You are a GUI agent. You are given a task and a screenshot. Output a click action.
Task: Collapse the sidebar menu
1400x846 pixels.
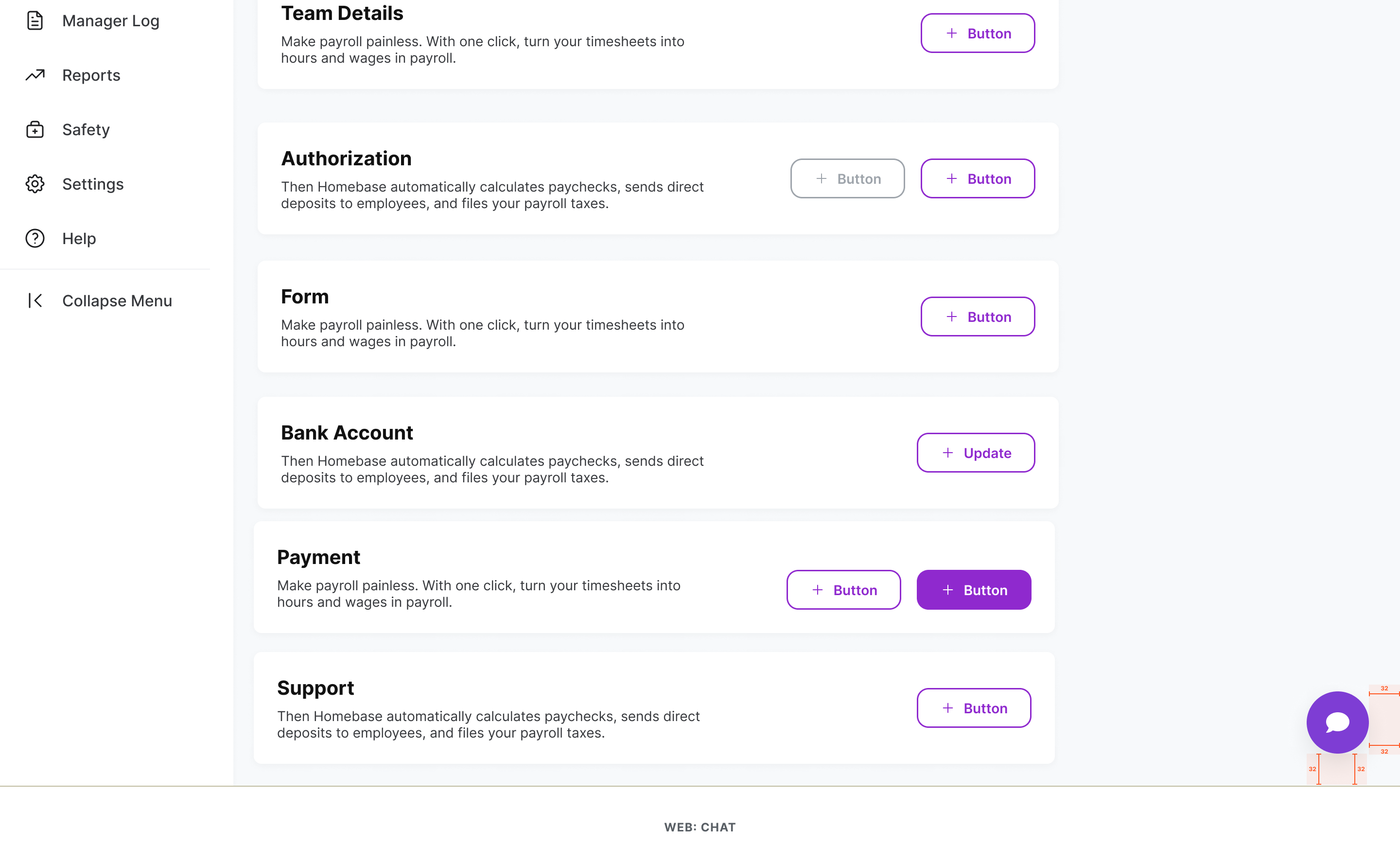117,301
